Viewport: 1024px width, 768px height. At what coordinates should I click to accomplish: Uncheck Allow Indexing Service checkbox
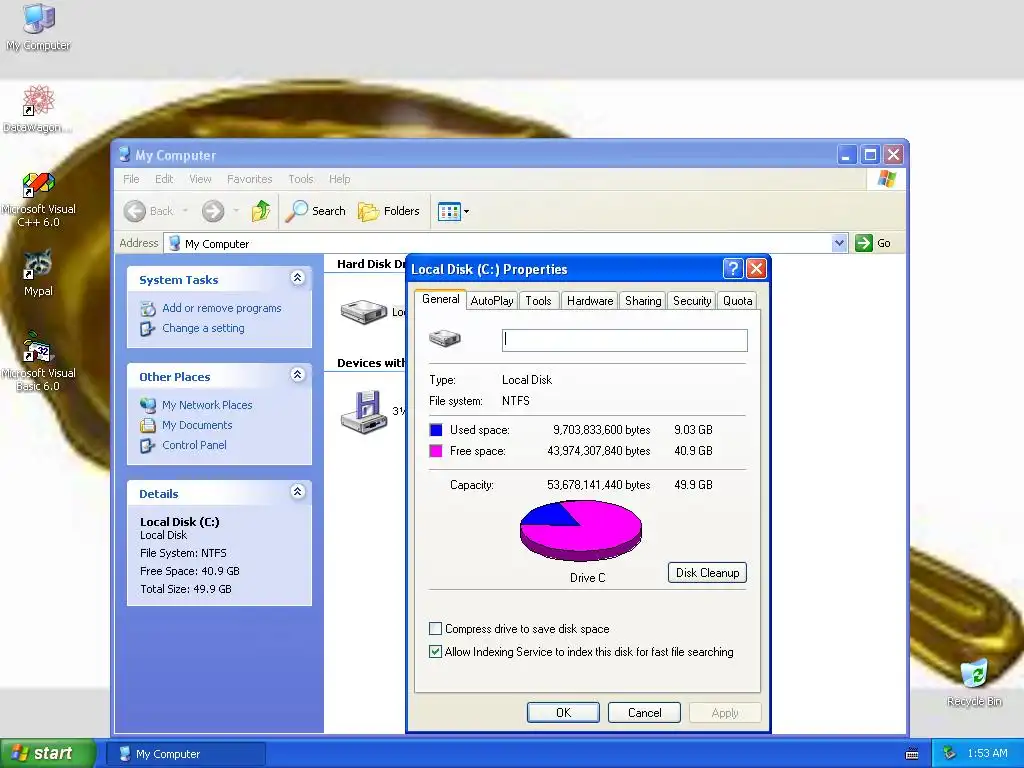pos(436,651)
